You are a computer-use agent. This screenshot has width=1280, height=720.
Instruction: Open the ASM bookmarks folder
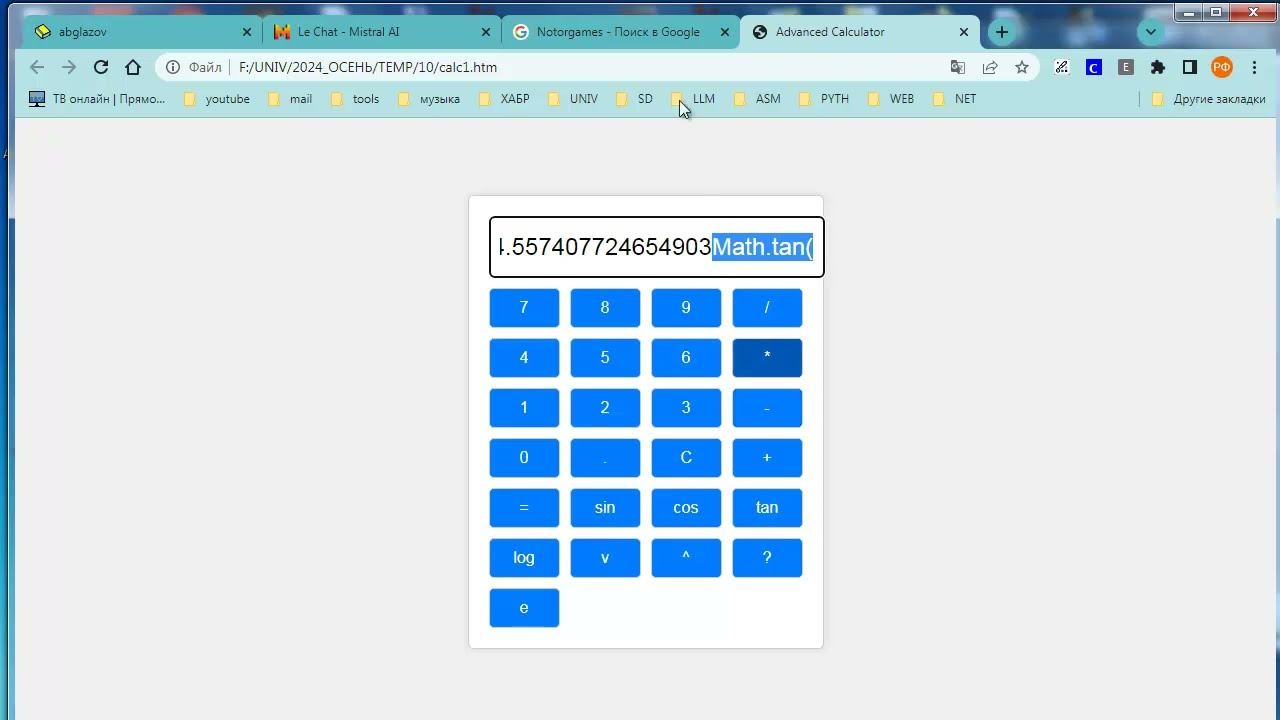[758, 99]
